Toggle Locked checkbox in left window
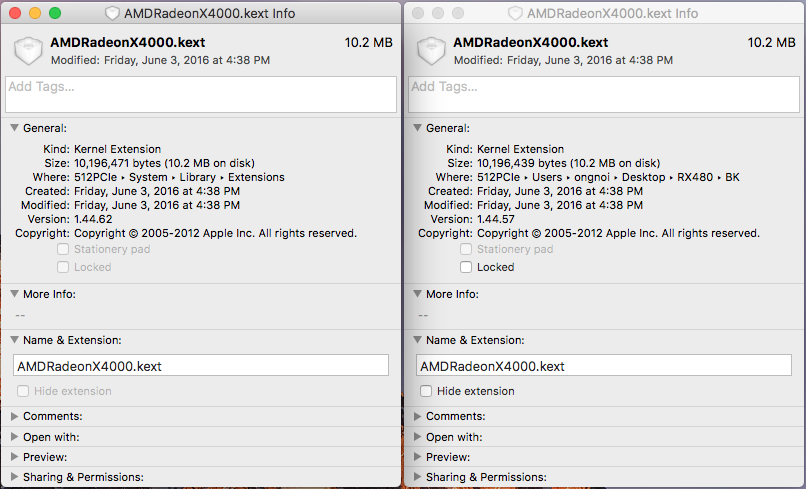Image resolution: width=806 pixels, height=489 pixels. pyautogui.click(x=63, y=267)
